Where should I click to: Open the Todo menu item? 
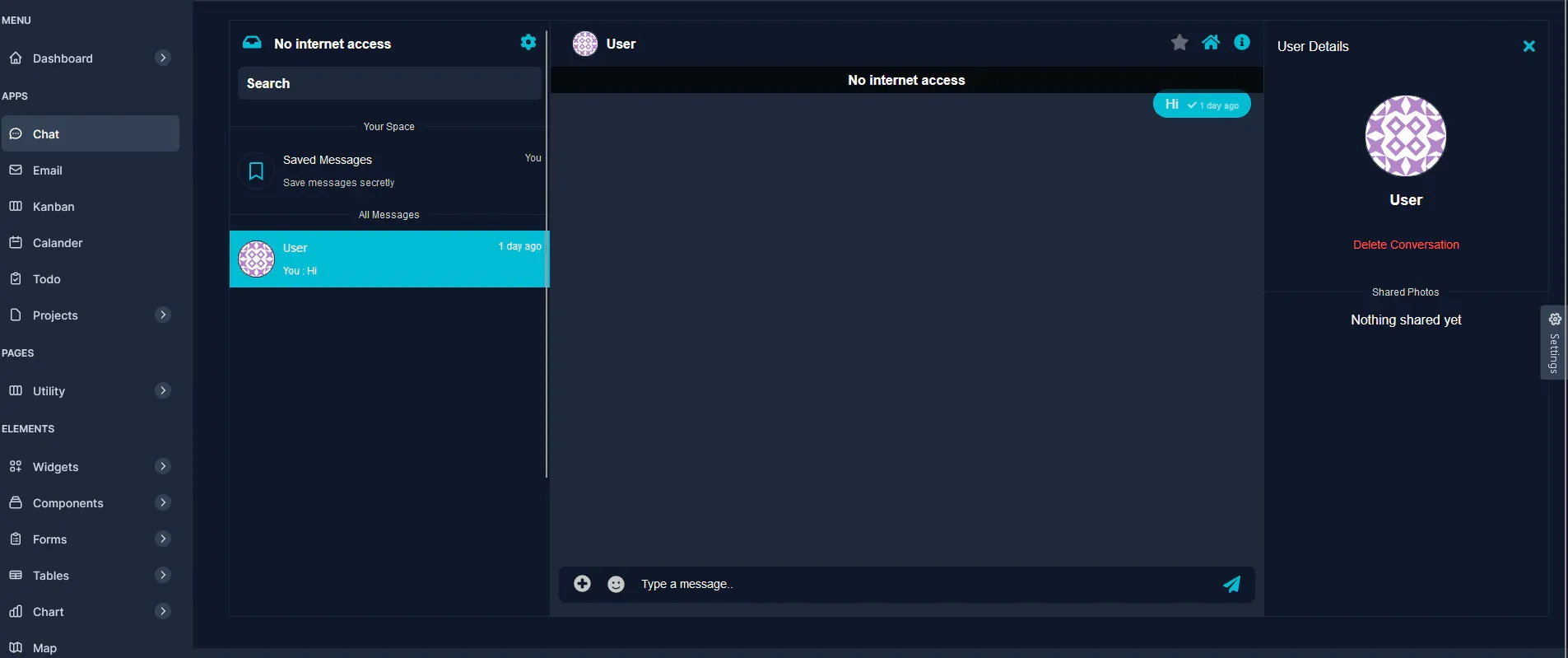pos(91,278)
